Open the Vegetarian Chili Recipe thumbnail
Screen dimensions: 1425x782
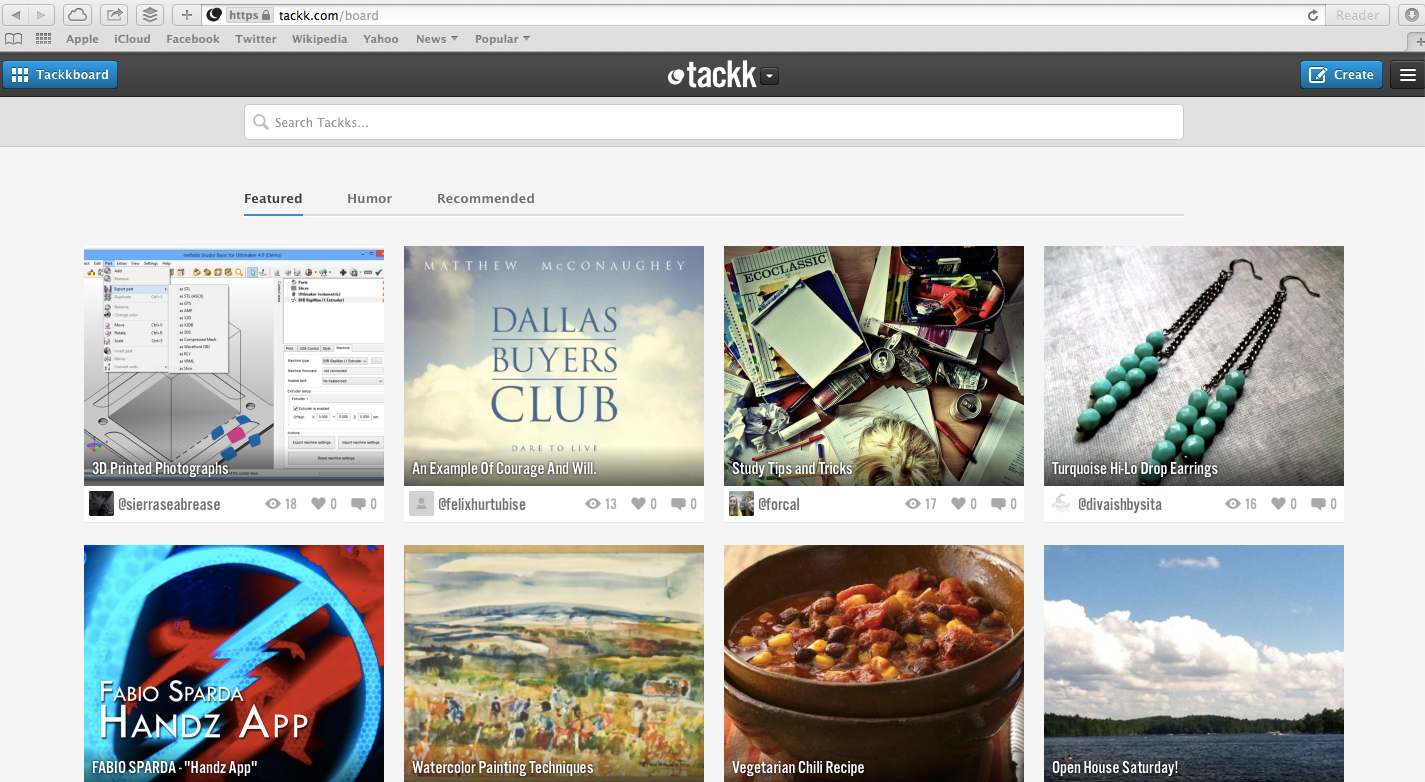tap(873, 660)
